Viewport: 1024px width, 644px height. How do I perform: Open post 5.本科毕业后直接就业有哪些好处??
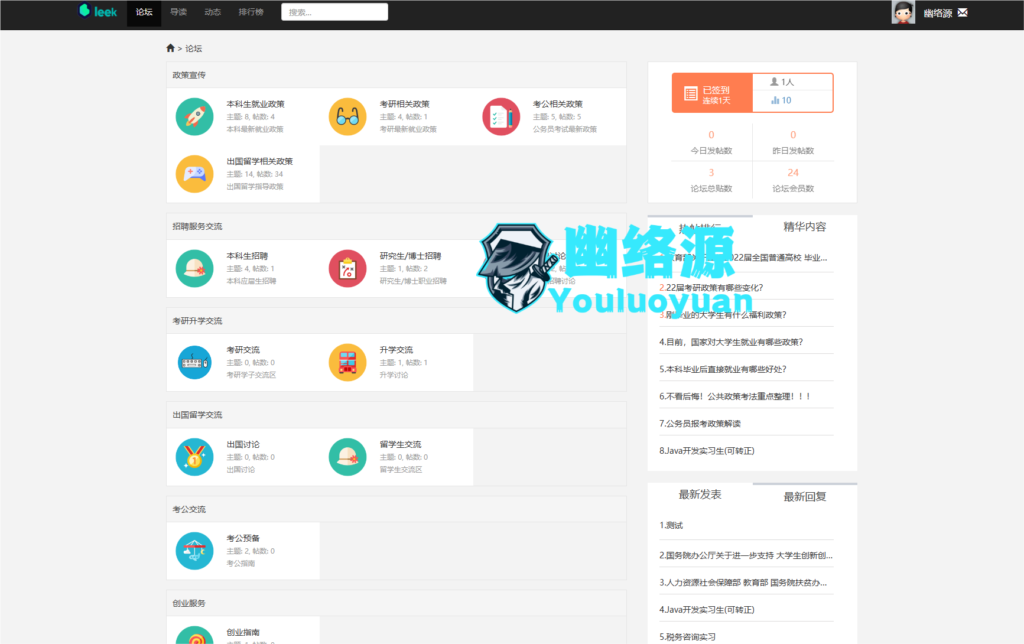(723, 369)
